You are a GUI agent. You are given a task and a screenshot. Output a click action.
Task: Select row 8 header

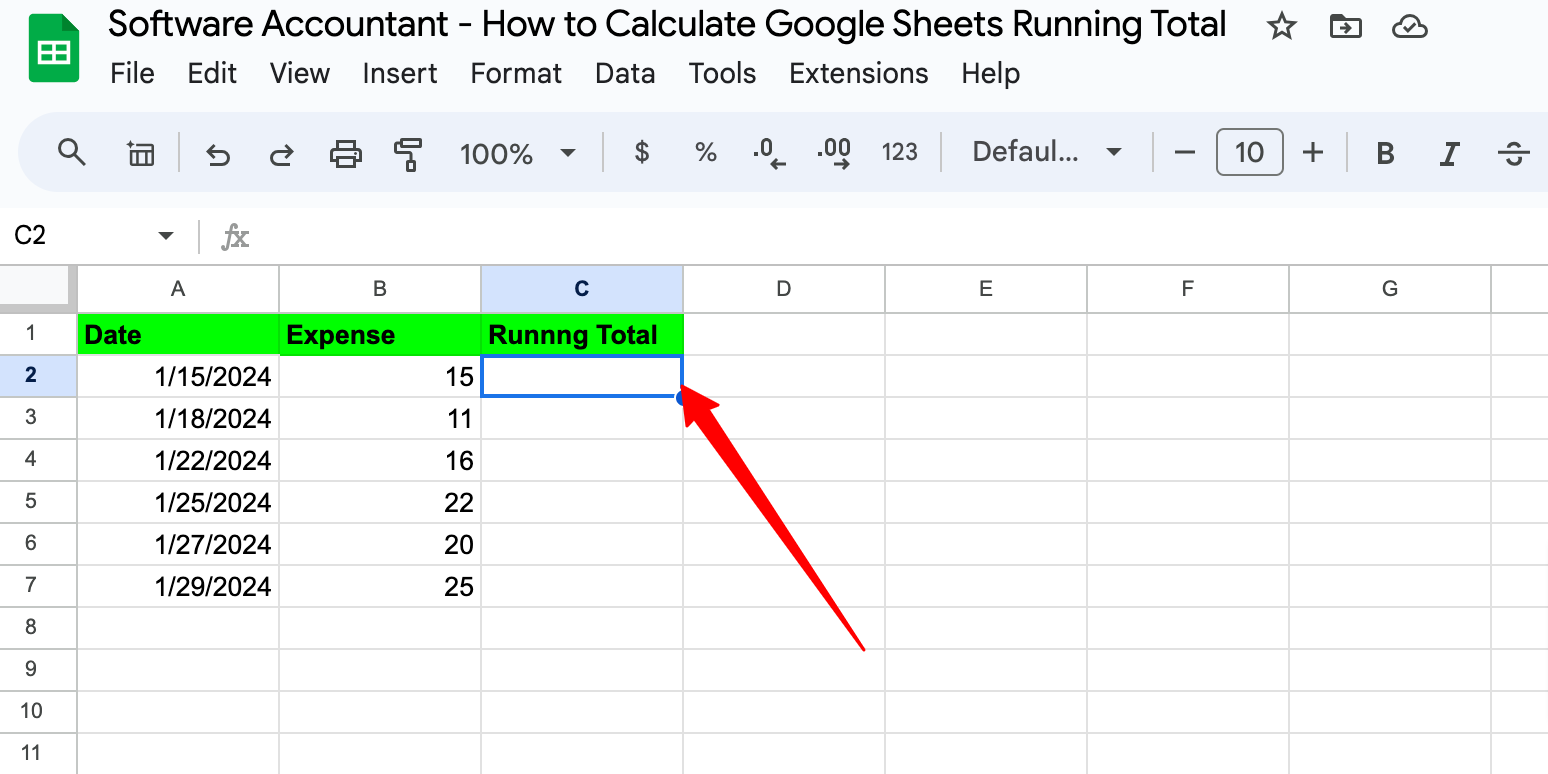coord(38,628)
